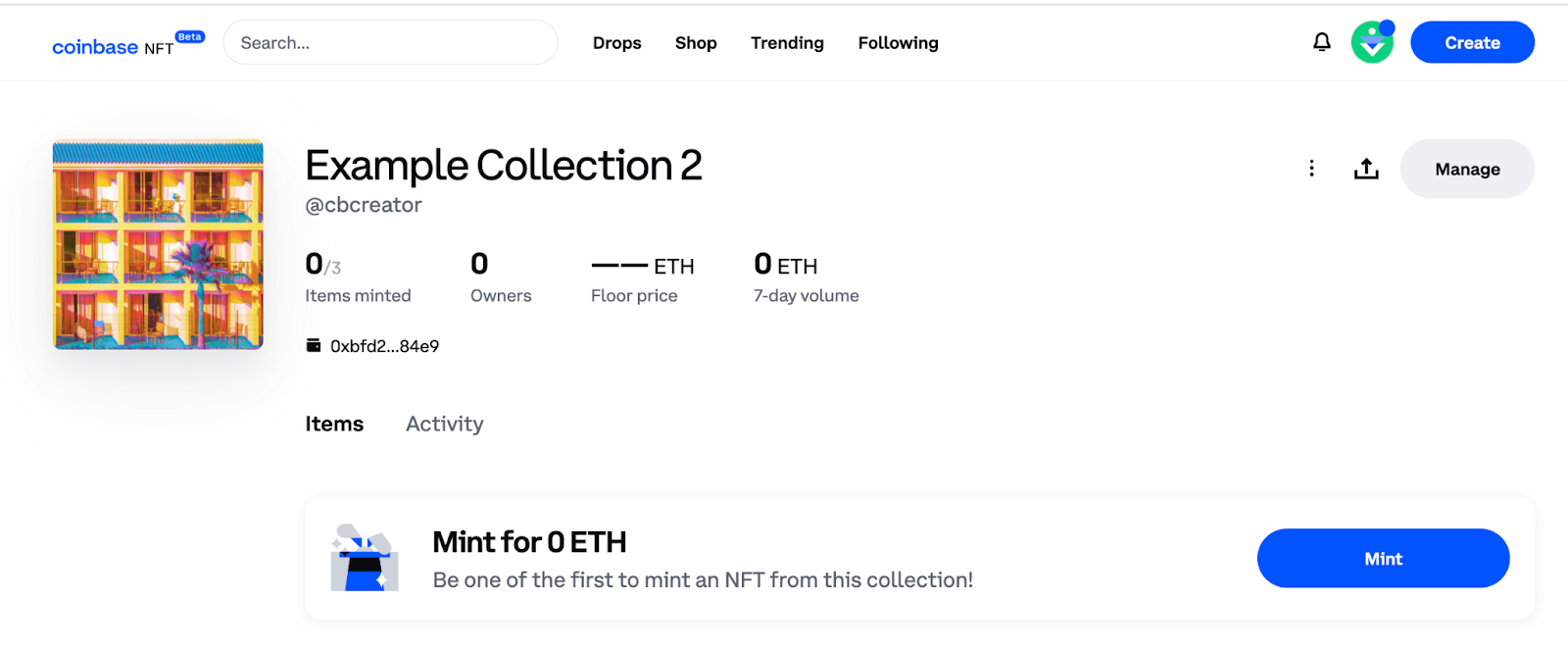This screenshot has height=650, width=1568.
Task: Click the Beta badge
Action: click(190, 37)
